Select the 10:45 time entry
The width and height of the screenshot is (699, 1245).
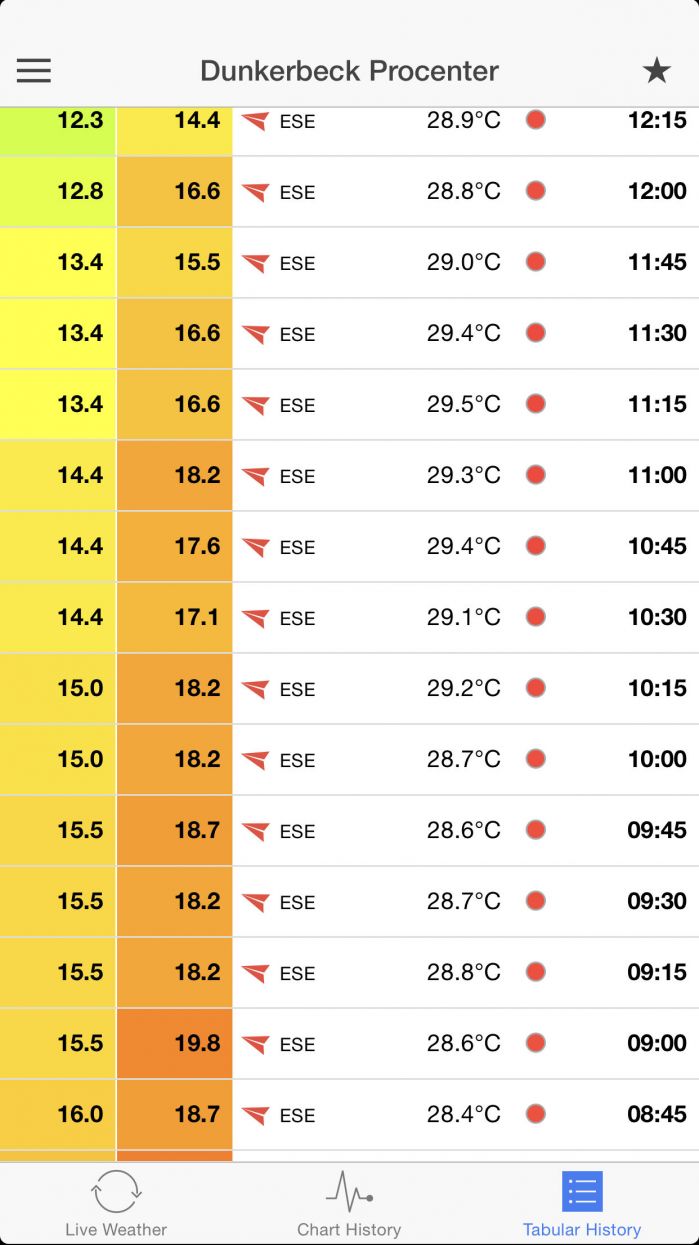657,546
